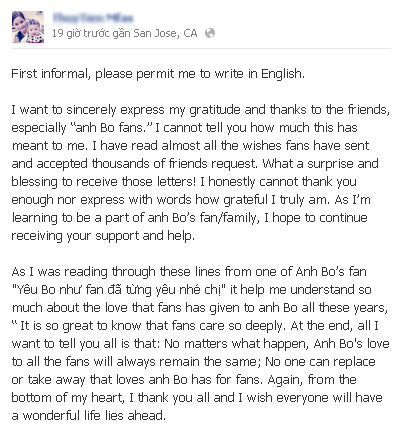Viewport: 400px width, 438px height.
Task: Click the phrase "anh Bo's fan/family"
Action: pos(203,218)
